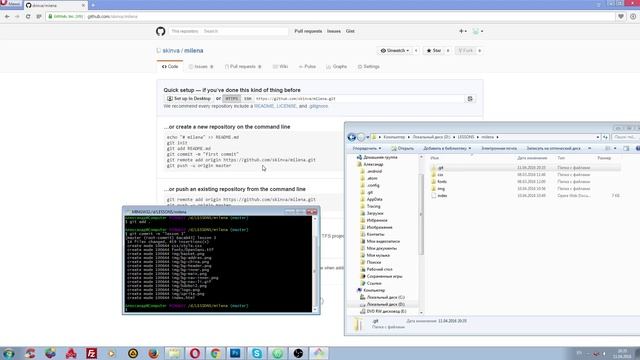Select .android in Explorer navigation tree
This screenshot has height=360, width=640.
[x=374, y=171]
